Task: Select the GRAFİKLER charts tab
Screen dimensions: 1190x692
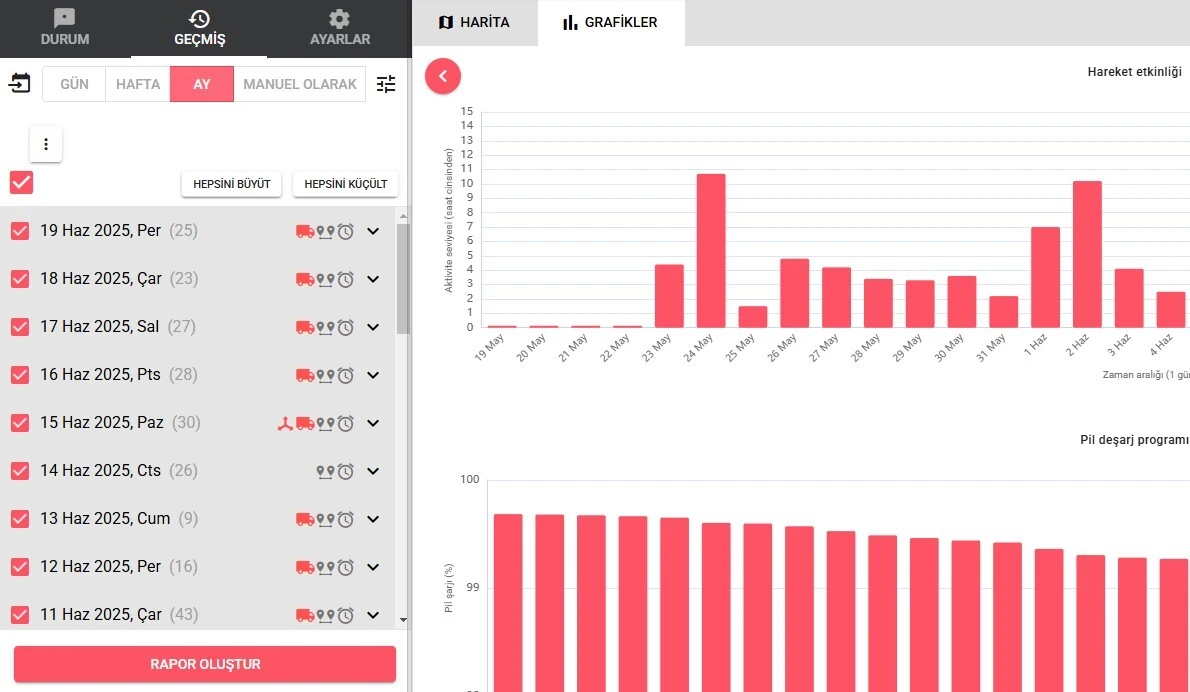Action: pyautogui.click(x=611, y=23)
